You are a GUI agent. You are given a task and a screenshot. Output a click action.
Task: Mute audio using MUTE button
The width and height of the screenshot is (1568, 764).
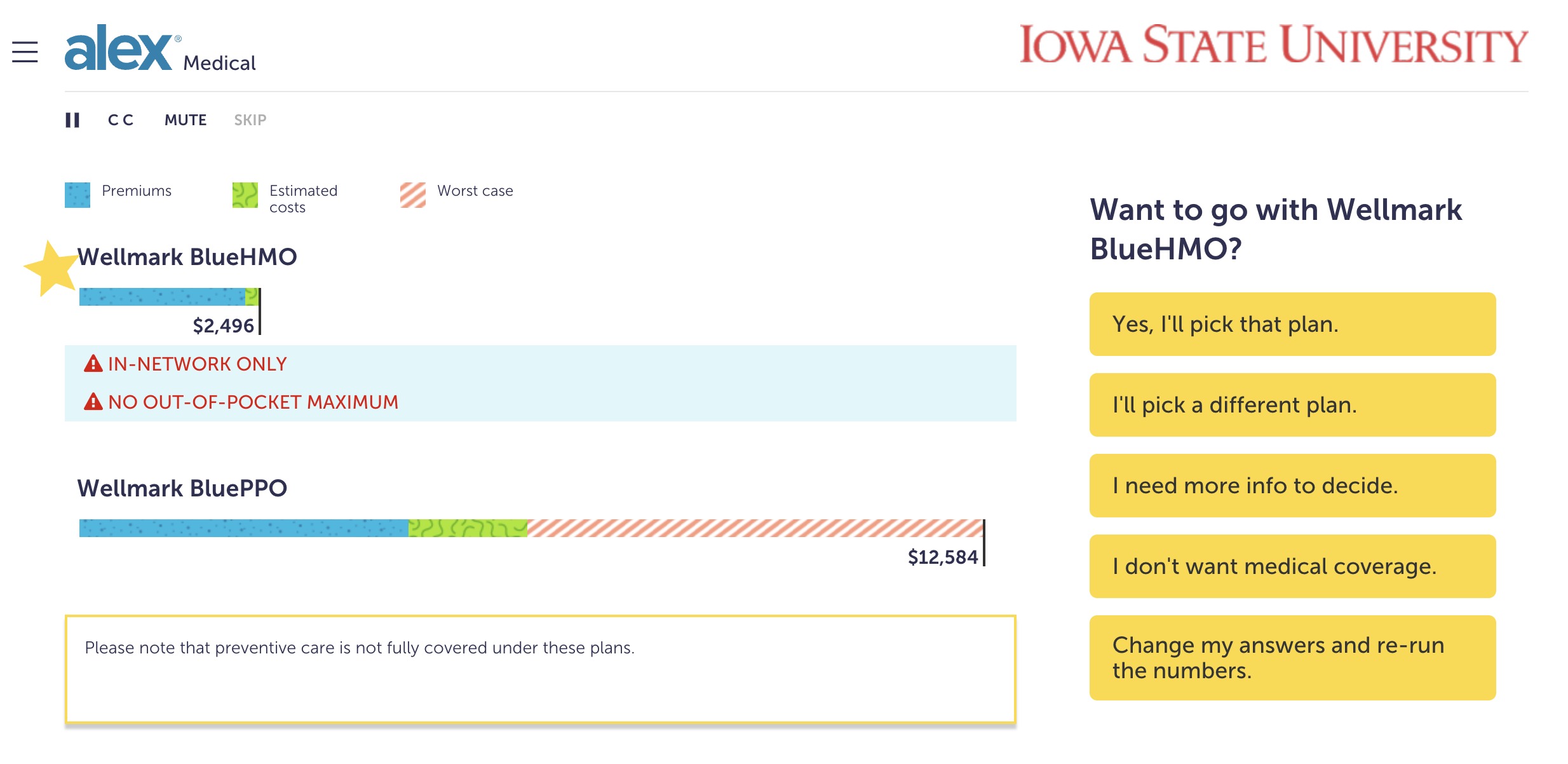[x=184, y=120]
